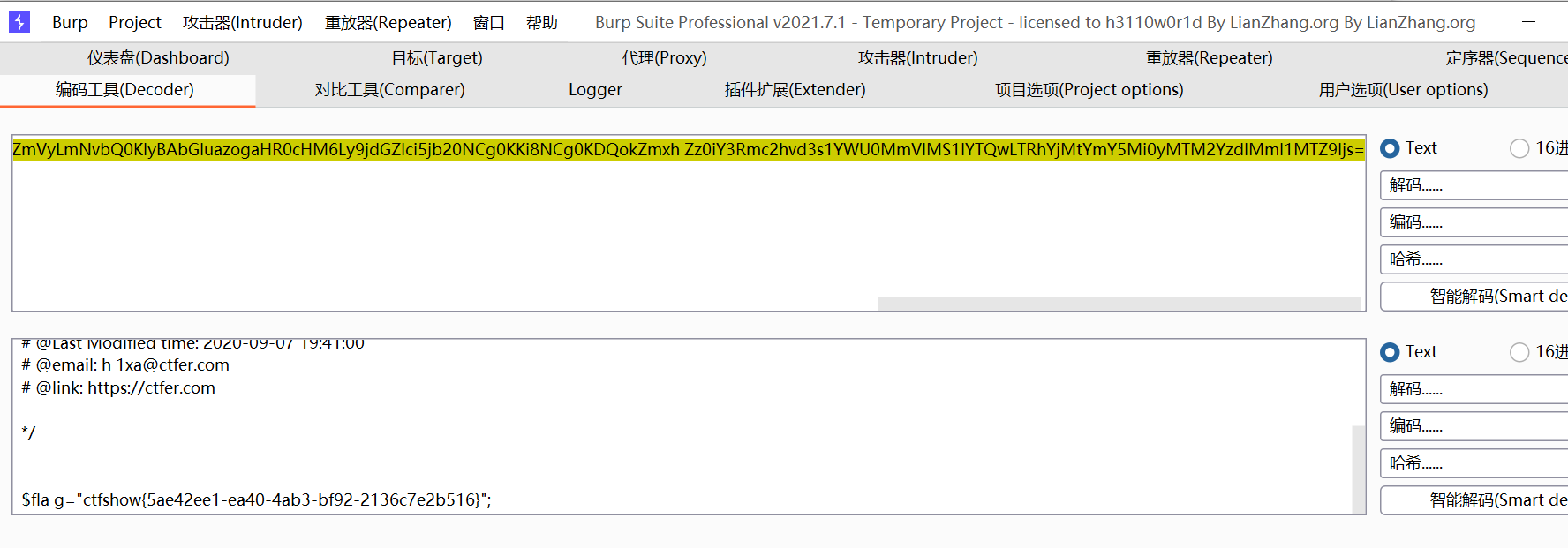Switch to the 攻击器(Intruder) tab
The image size is (1568, 548).
(918, 57)
